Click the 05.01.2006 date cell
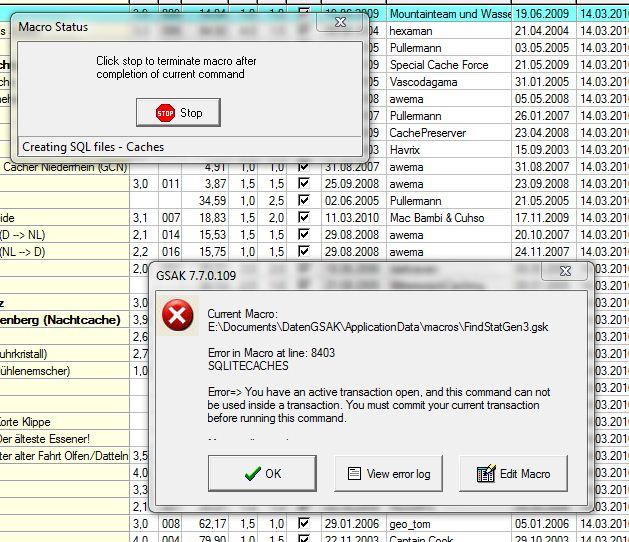The height and width of the screenshot is (542, 629). (544, 524)
